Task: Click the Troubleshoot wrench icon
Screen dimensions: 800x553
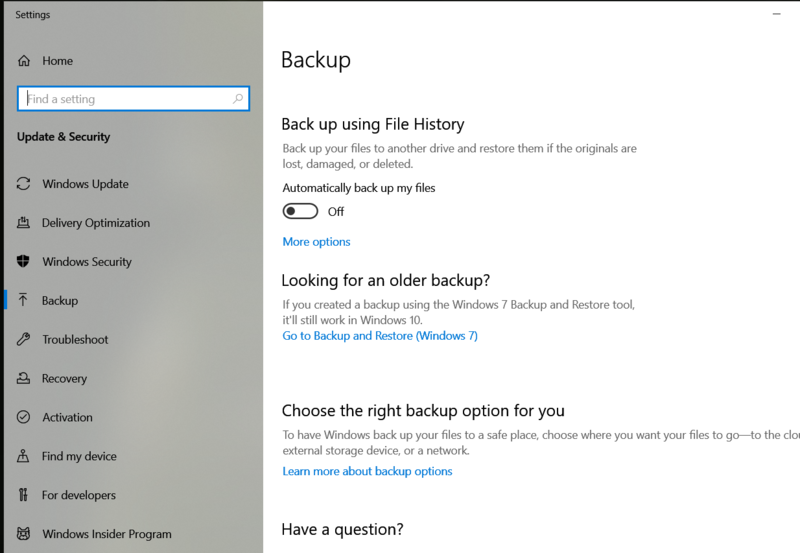Action: [x=23, y=340]
